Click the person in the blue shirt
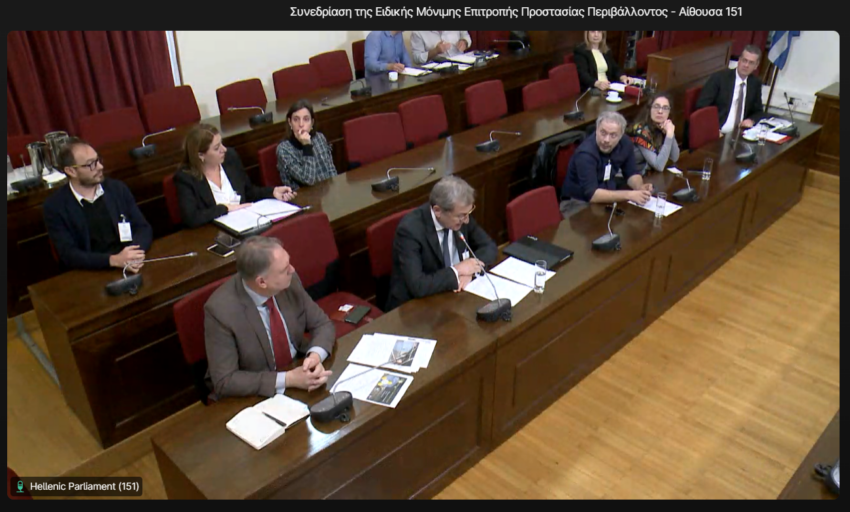Screen dimensions: 850x512 (387, 52)
